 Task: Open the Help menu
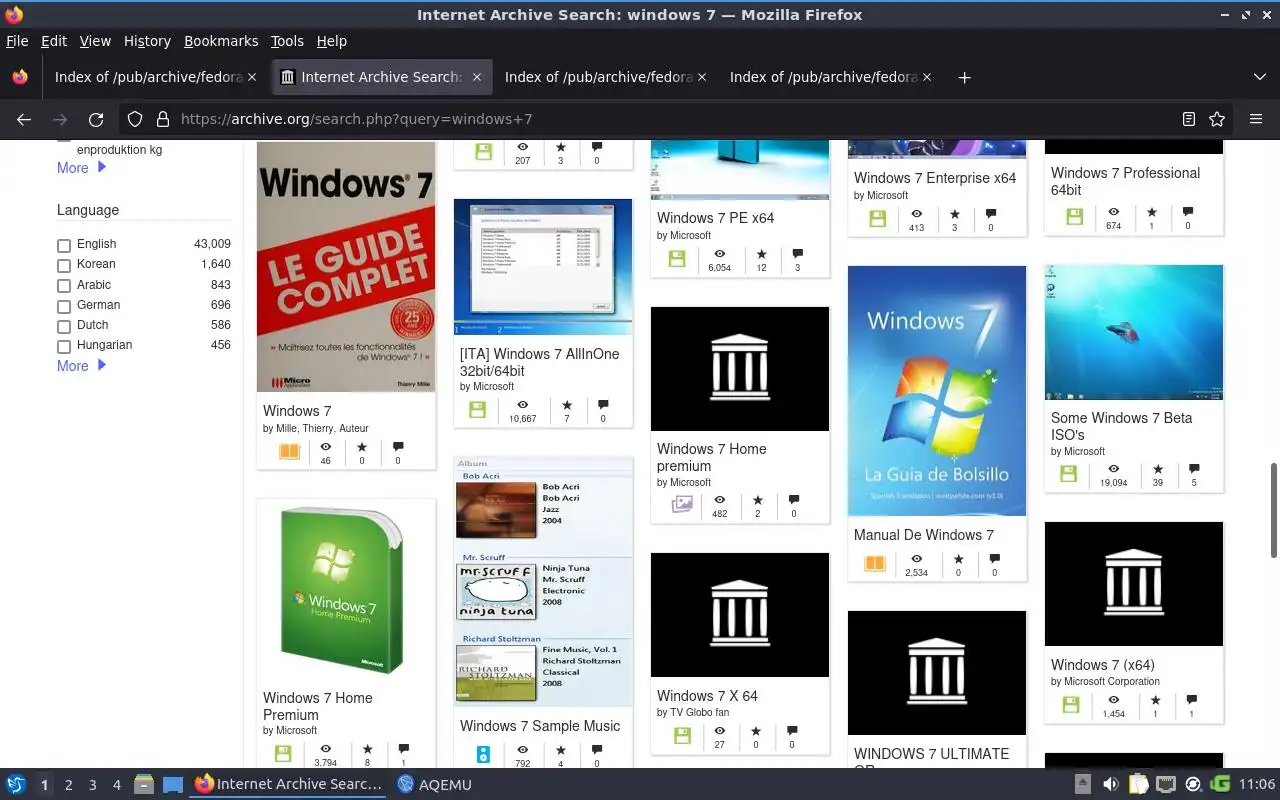click(332, 41)
